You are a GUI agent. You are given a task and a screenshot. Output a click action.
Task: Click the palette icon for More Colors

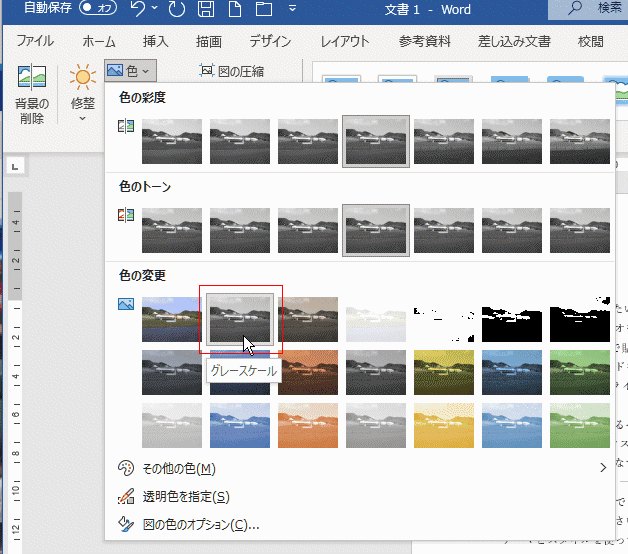click(126, 468)
